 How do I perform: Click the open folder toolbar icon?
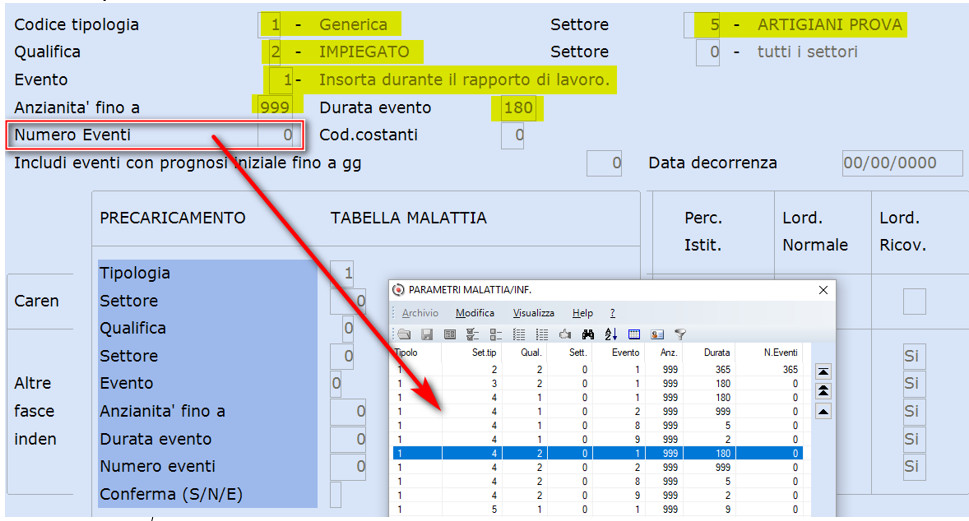[x=404, y=334]
